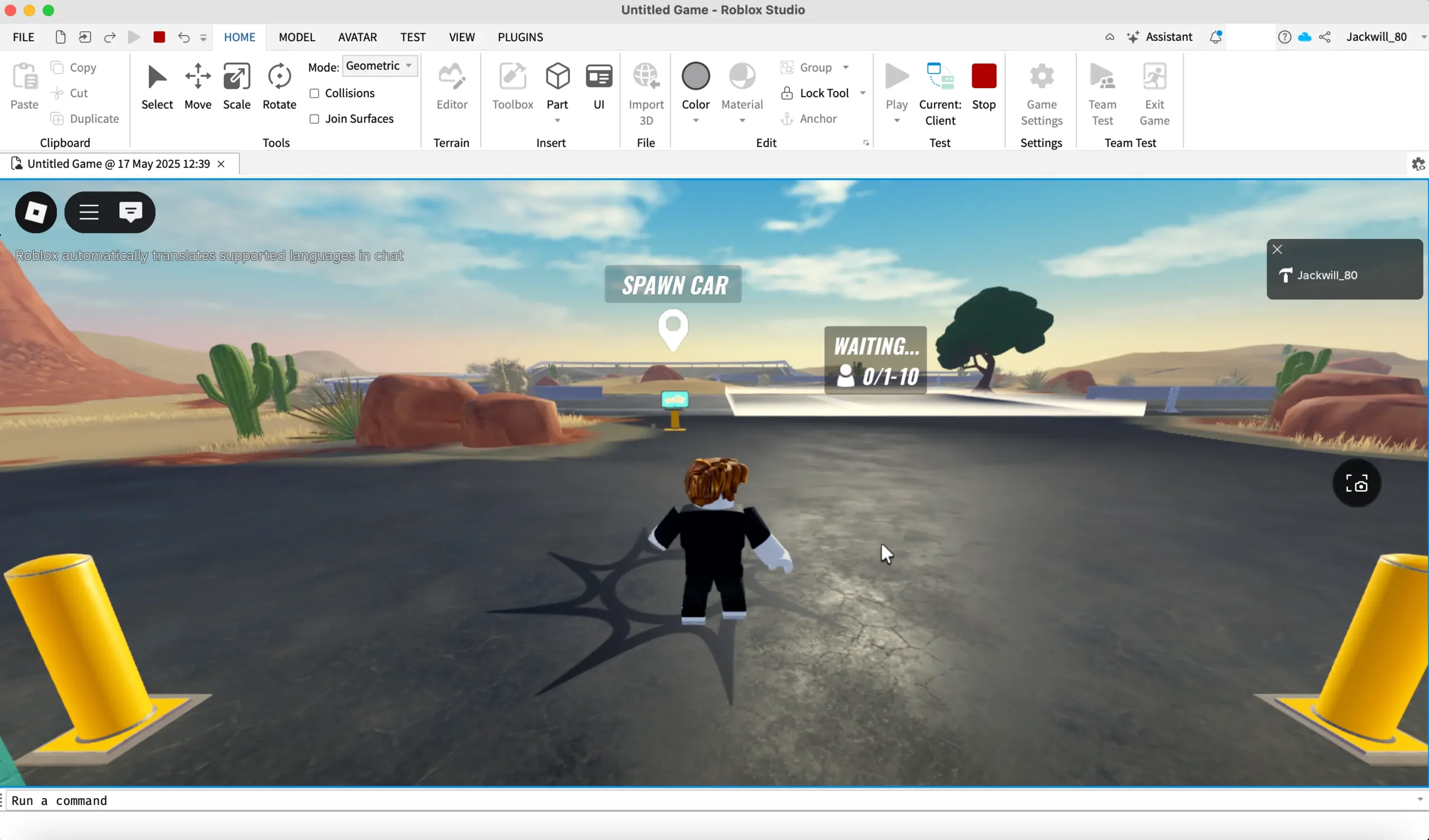Open the PLUGINS ribbon tab

(x=520, y=37)
